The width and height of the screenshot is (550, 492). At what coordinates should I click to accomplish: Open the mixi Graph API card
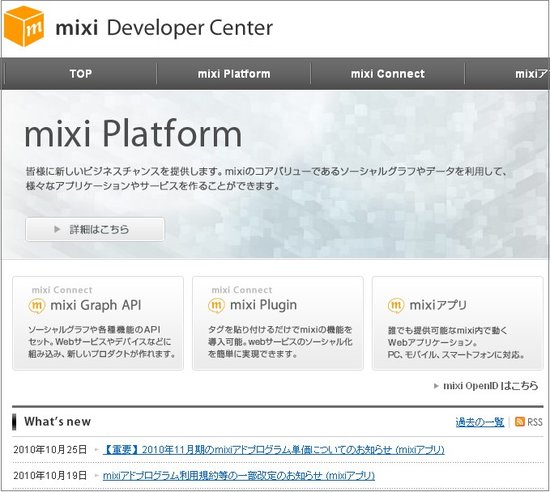[x=98, y=323]
